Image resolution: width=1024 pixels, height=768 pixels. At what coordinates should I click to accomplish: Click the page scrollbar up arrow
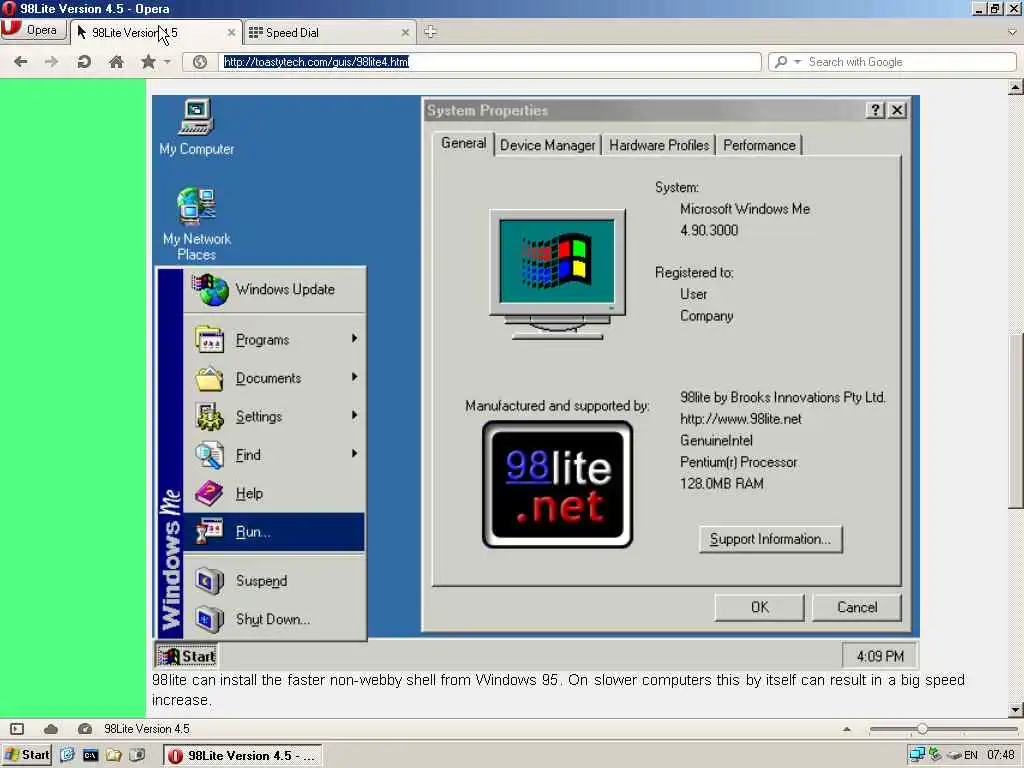pos(1015,87)
